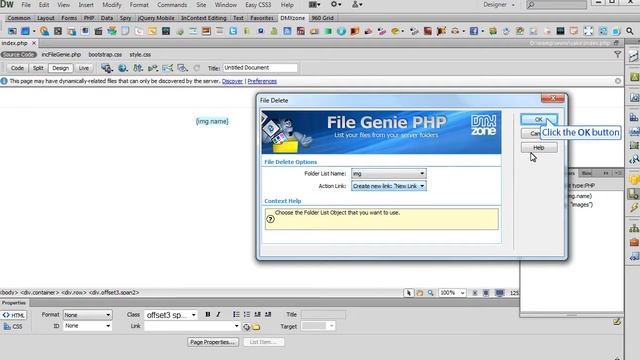Click the Unordered List icon in Properties
Screen dimensions: 640x360
(236, 314)
